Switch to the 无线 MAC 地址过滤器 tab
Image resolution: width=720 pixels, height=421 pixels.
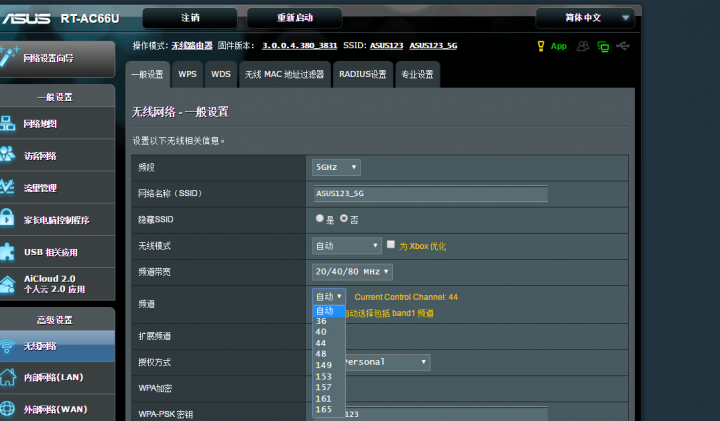285,74
